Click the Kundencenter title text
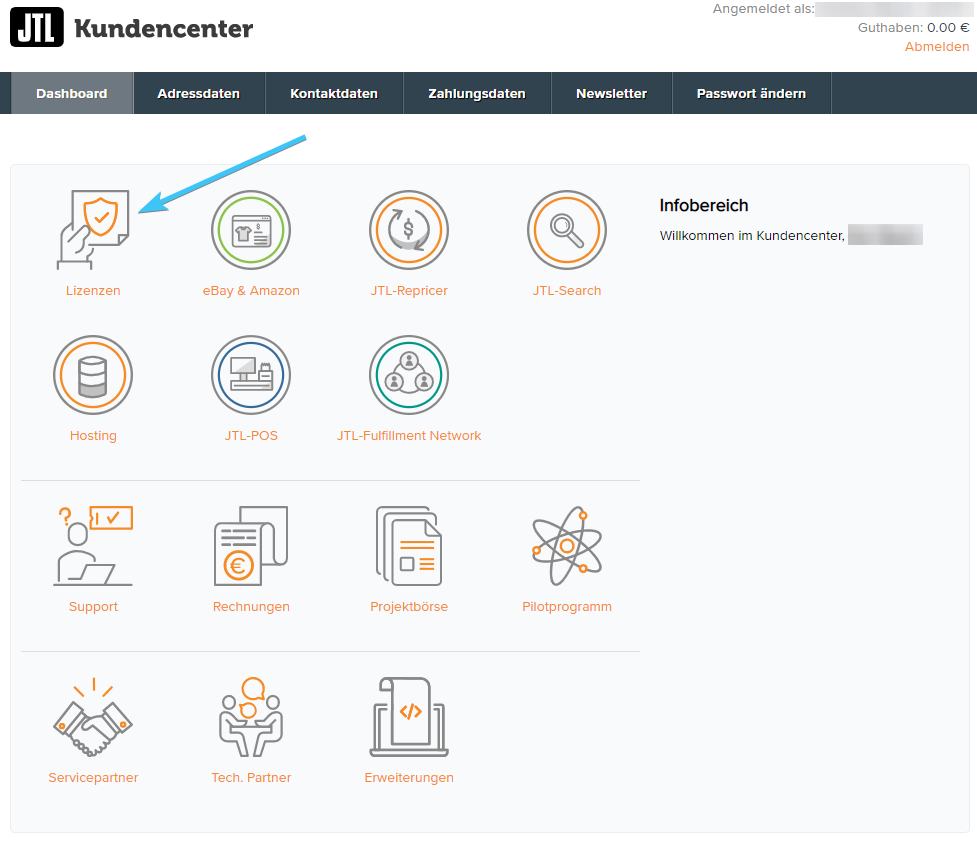This screenshot has height=841, width=977. point(164,29)
